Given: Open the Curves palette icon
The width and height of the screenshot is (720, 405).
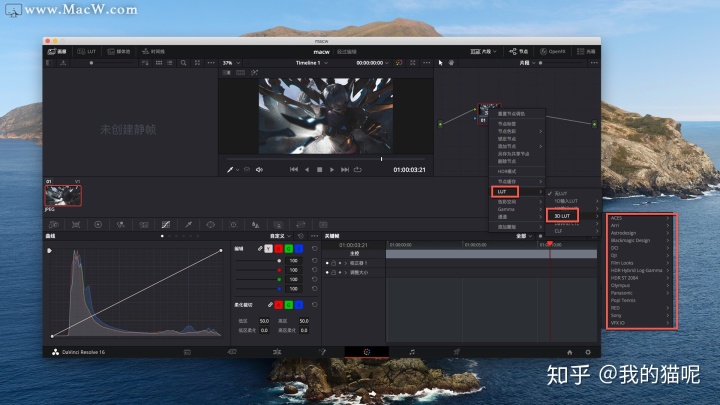Looking at the screenshot, I should (166, 225).
